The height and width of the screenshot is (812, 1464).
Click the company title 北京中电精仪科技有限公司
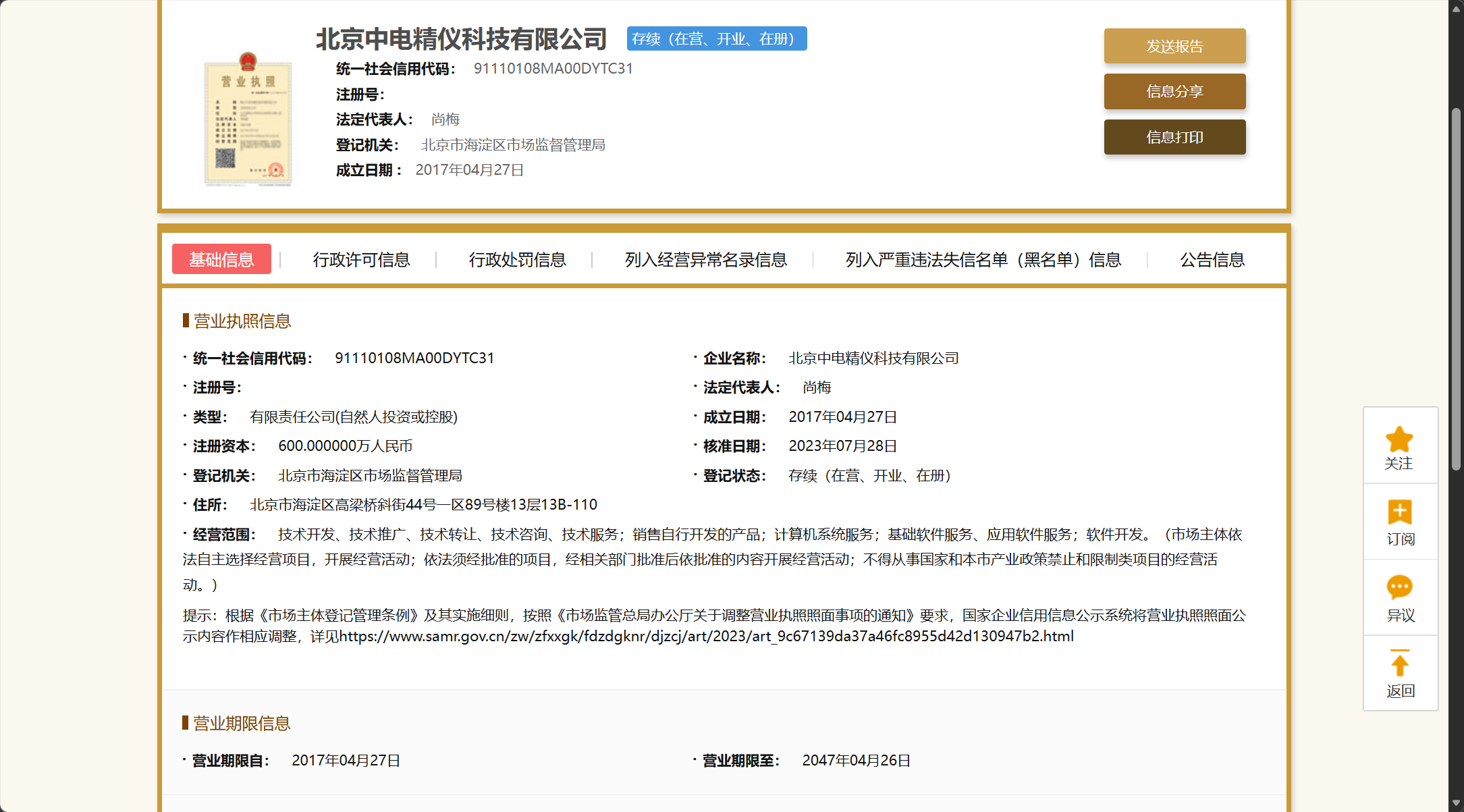[x=462, y=39]
